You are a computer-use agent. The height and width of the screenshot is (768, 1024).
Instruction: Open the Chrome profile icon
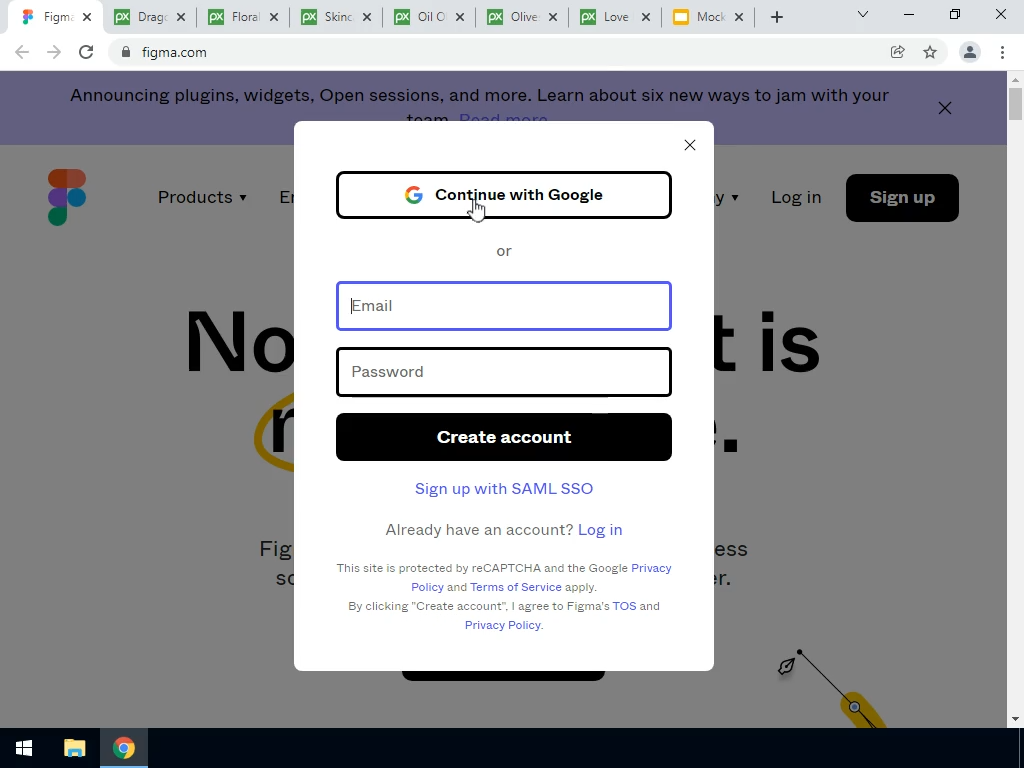tap(970, 52)
